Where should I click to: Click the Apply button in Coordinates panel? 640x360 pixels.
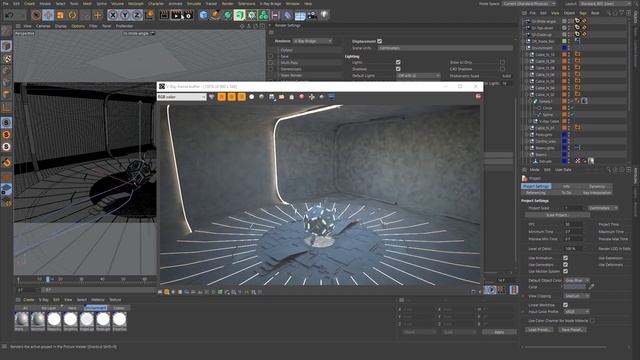pyautogui.click(x=499, y=332)
